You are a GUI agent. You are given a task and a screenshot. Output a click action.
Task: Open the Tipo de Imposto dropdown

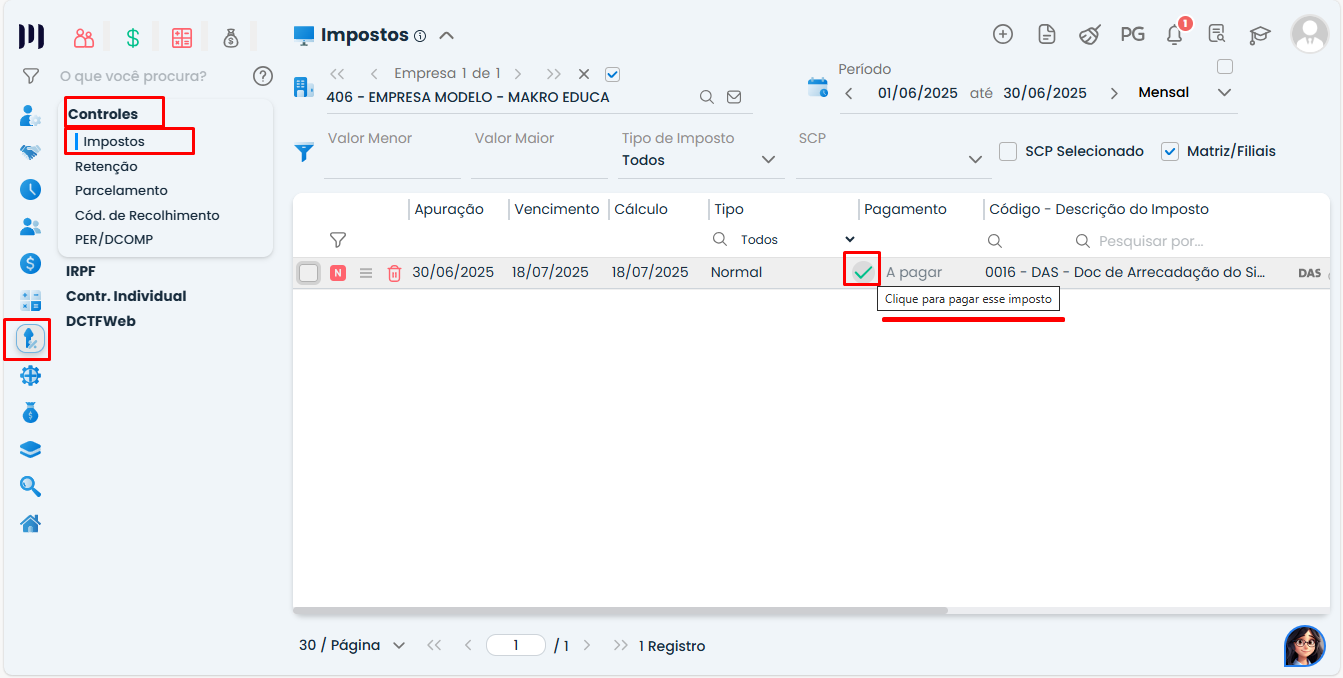pos(699,159)
